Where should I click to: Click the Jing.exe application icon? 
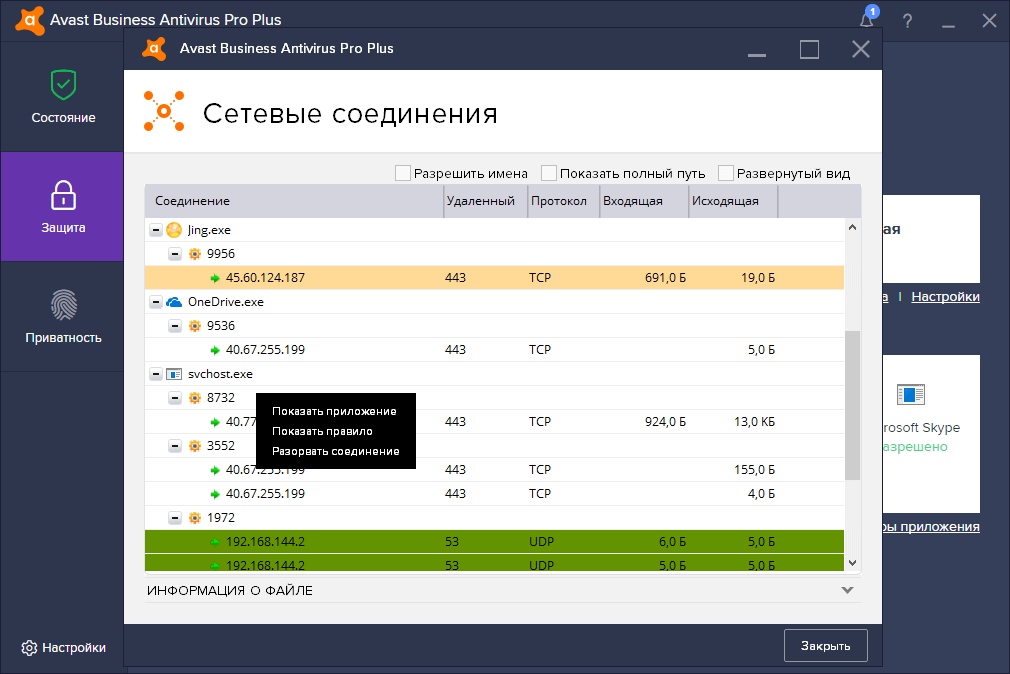pos(174,230)
